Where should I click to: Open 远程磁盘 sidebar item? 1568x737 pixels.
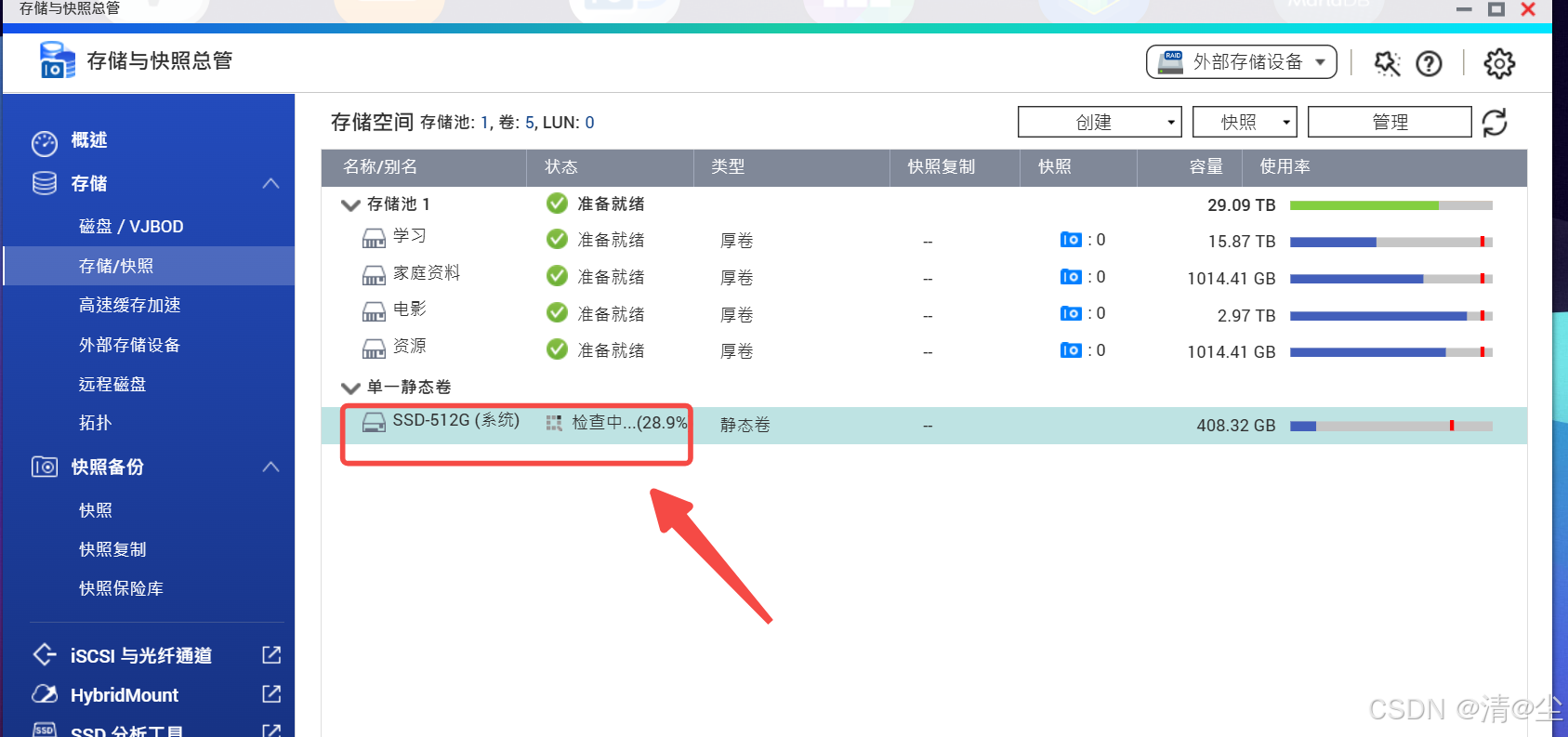click(112, 384)
